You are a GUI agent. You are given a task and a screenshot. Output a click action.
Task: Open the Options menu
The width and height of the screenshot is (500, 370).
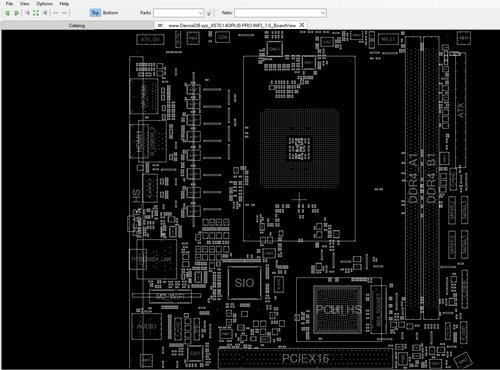(44, 4)
